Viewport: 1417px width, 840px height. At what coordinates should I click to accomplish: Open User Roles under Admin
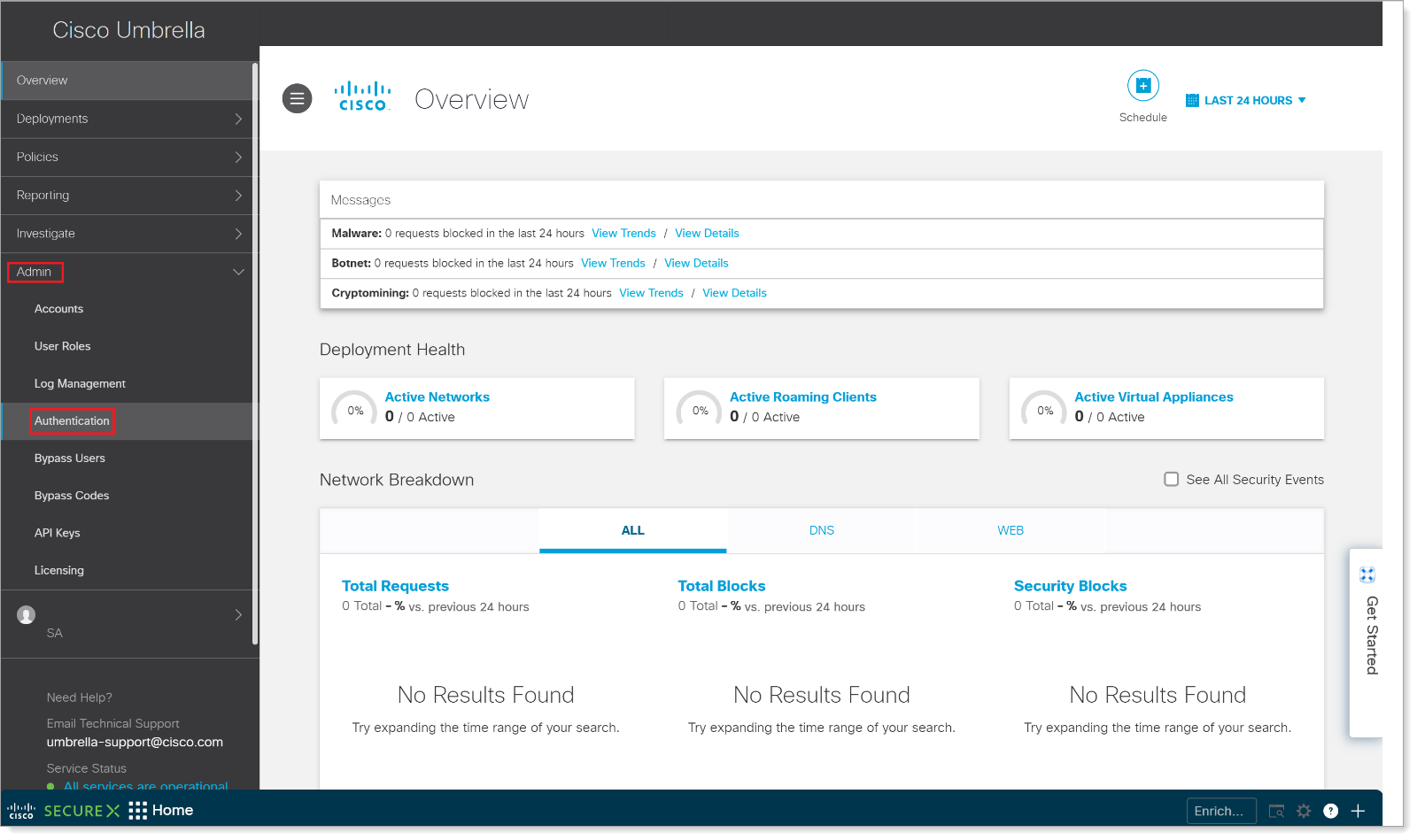(62, 346)
